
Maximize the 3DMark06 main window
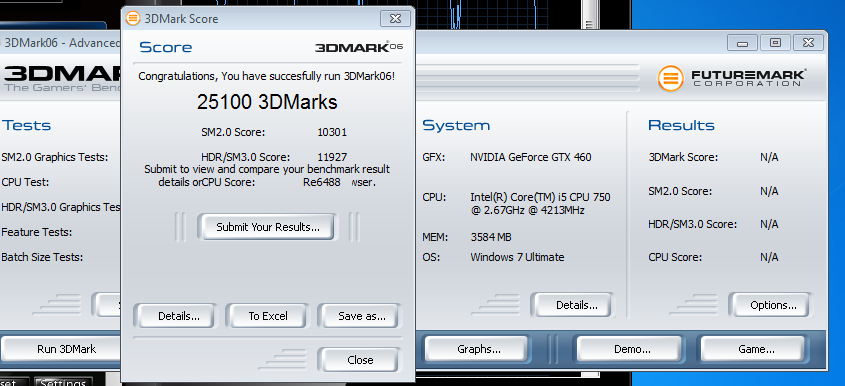click(x=775, y=43)
